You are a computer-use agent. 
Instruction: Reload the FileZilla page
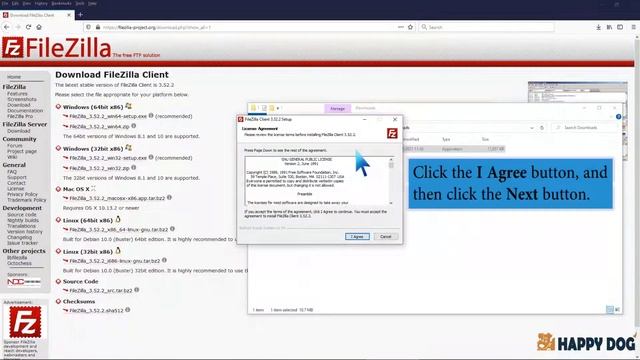(28, 27)
